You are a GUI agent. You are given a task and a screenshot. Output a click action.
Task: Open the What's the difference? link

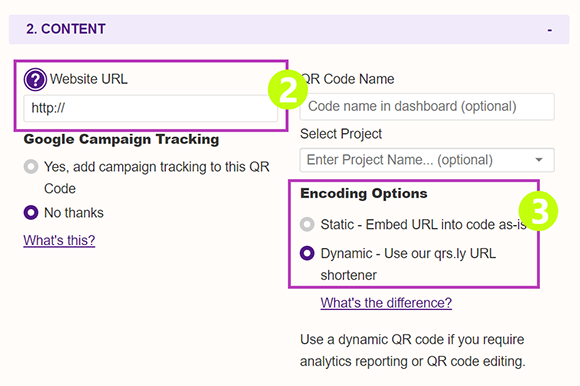pyautogui.click(x=386, y=303)
